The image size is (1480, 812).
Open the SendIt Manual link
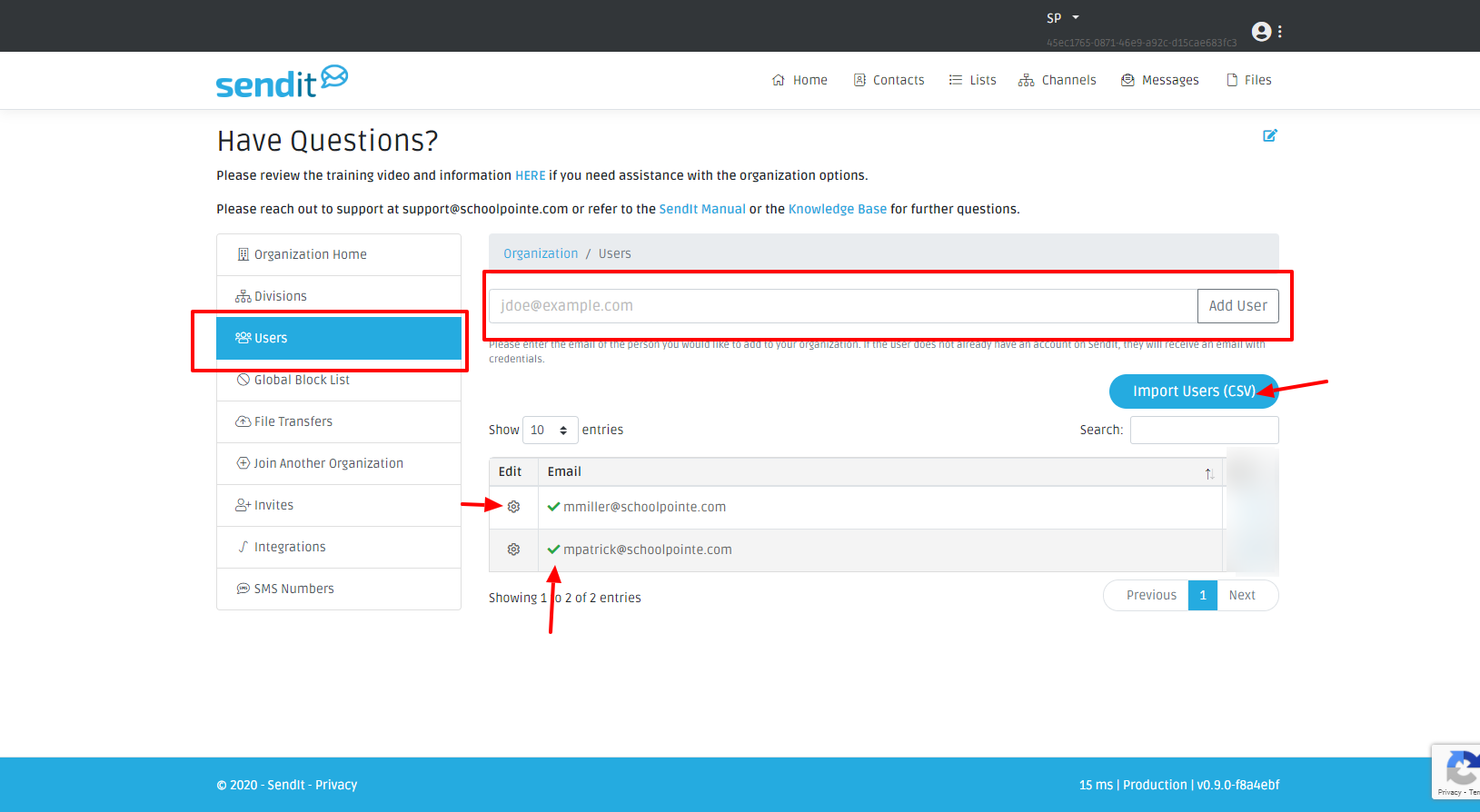701,209
